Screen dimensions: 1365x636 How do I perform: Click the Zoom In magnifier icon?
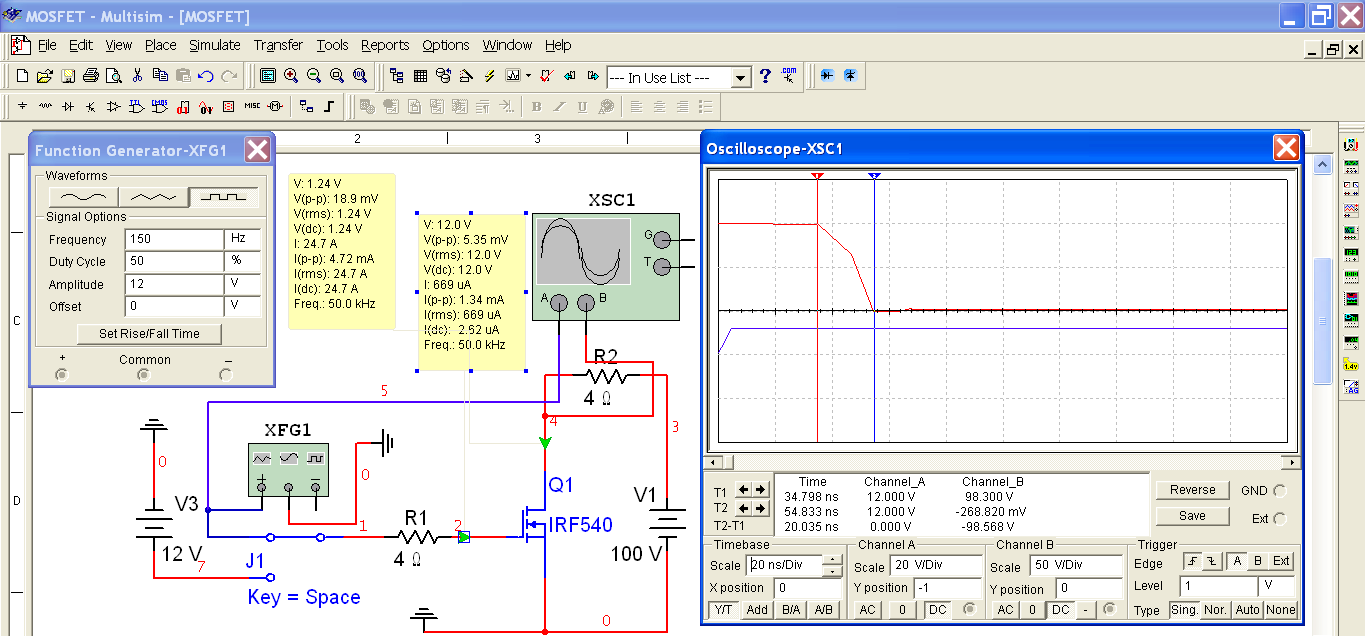(x=291, y=76)
